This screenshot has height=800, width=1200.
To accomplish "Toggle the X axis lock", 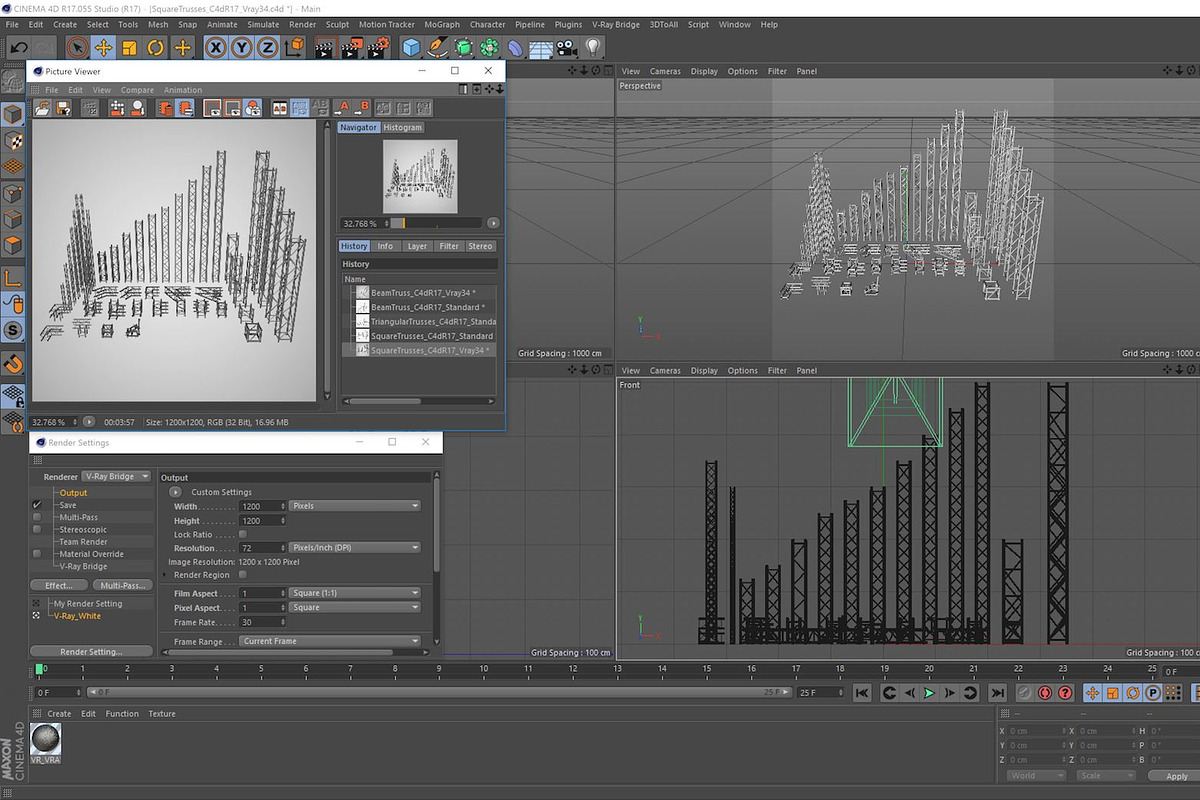I will pyautogui.click(x=215, y=47).
